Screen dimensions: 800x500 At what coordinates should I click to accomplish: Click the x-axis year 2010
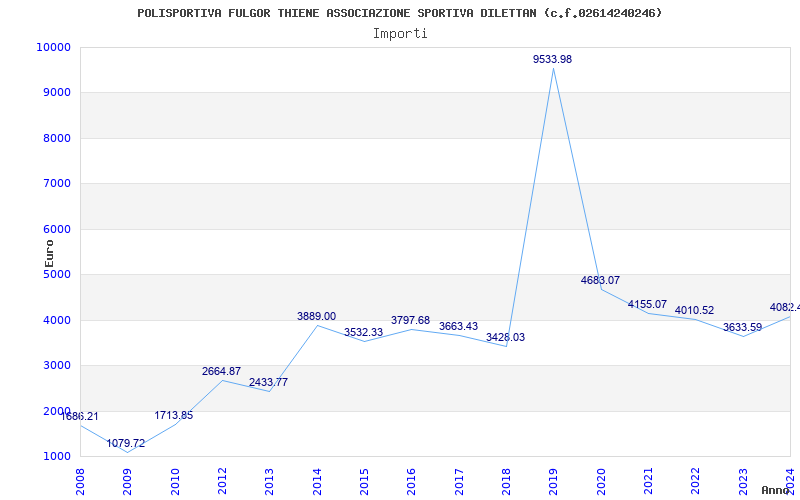(x=175, y=481)
